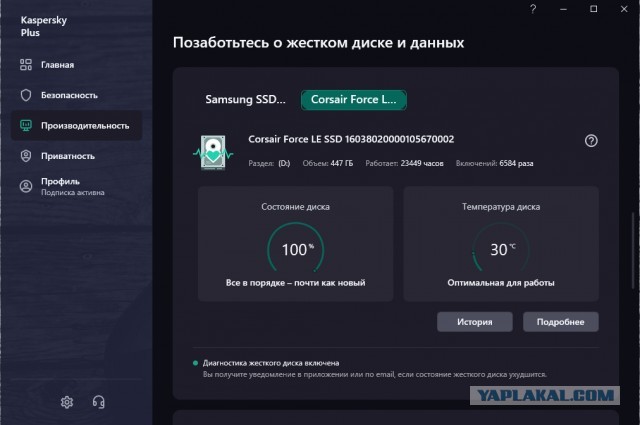Click the Безопасность shield icon
This screenshot has height=425, width=640.
[26, 95]
